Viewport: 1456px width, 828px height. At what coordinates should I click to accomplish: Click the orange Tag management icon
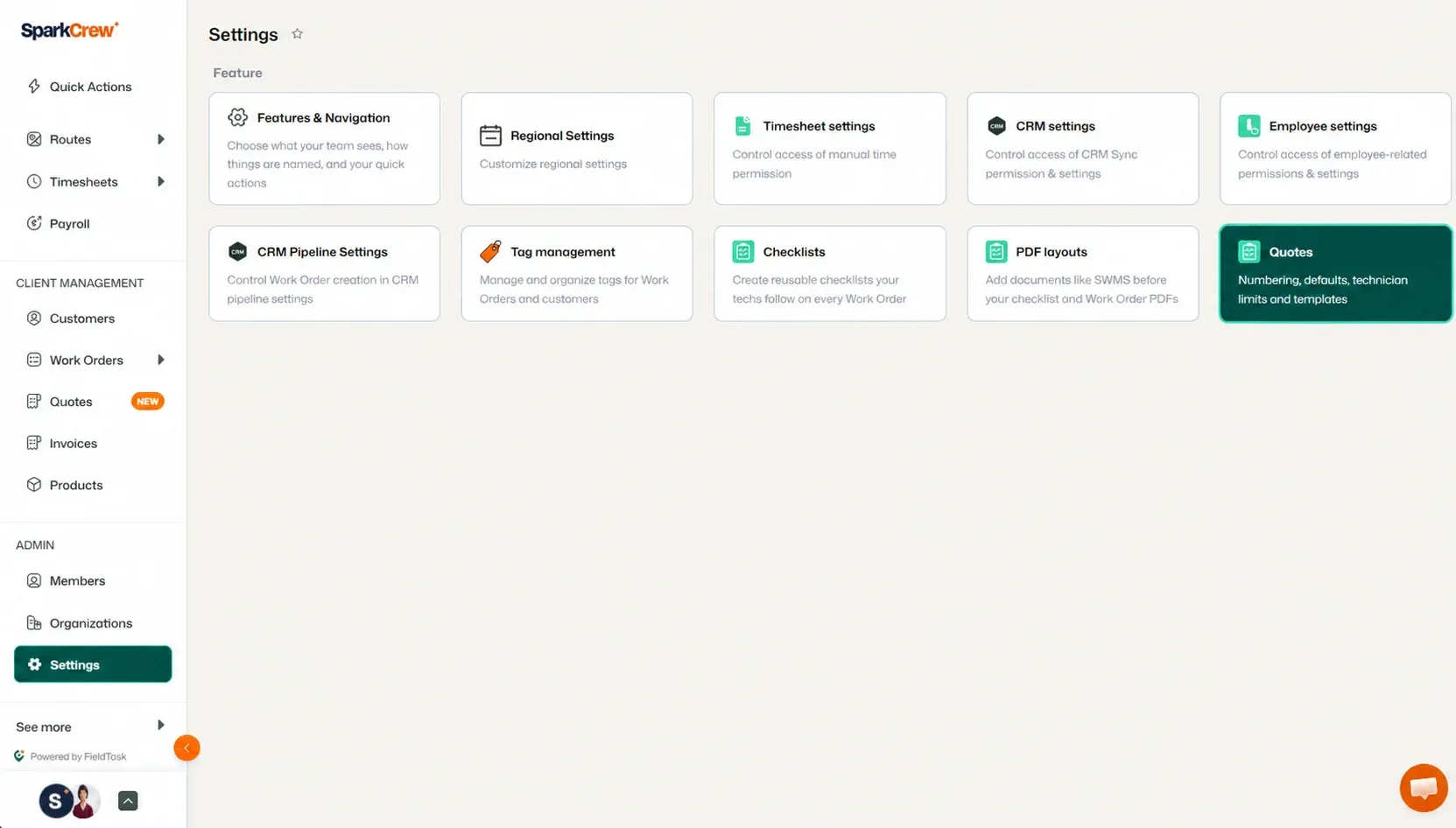[x=490, y=251]
